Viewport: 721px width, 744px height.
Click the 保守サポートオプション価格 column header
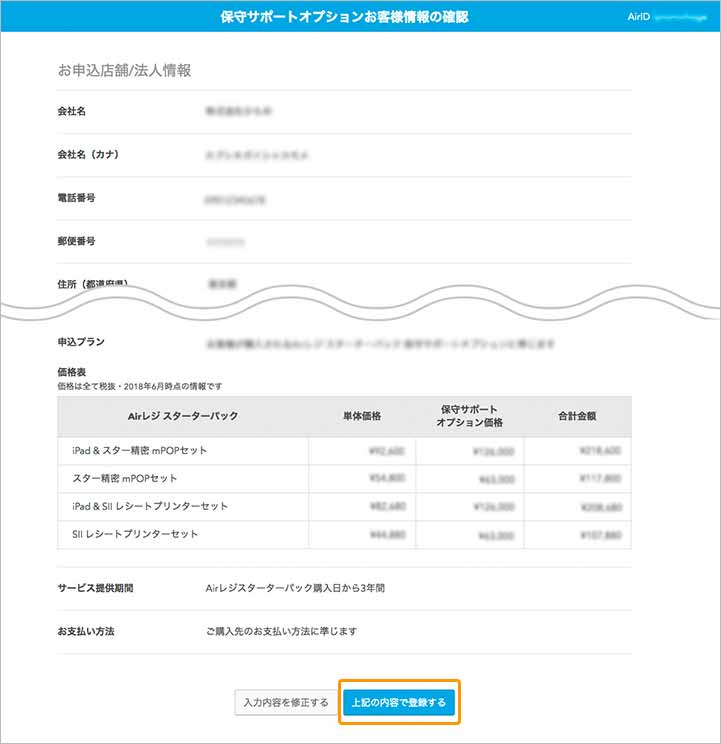coord(469,415)
